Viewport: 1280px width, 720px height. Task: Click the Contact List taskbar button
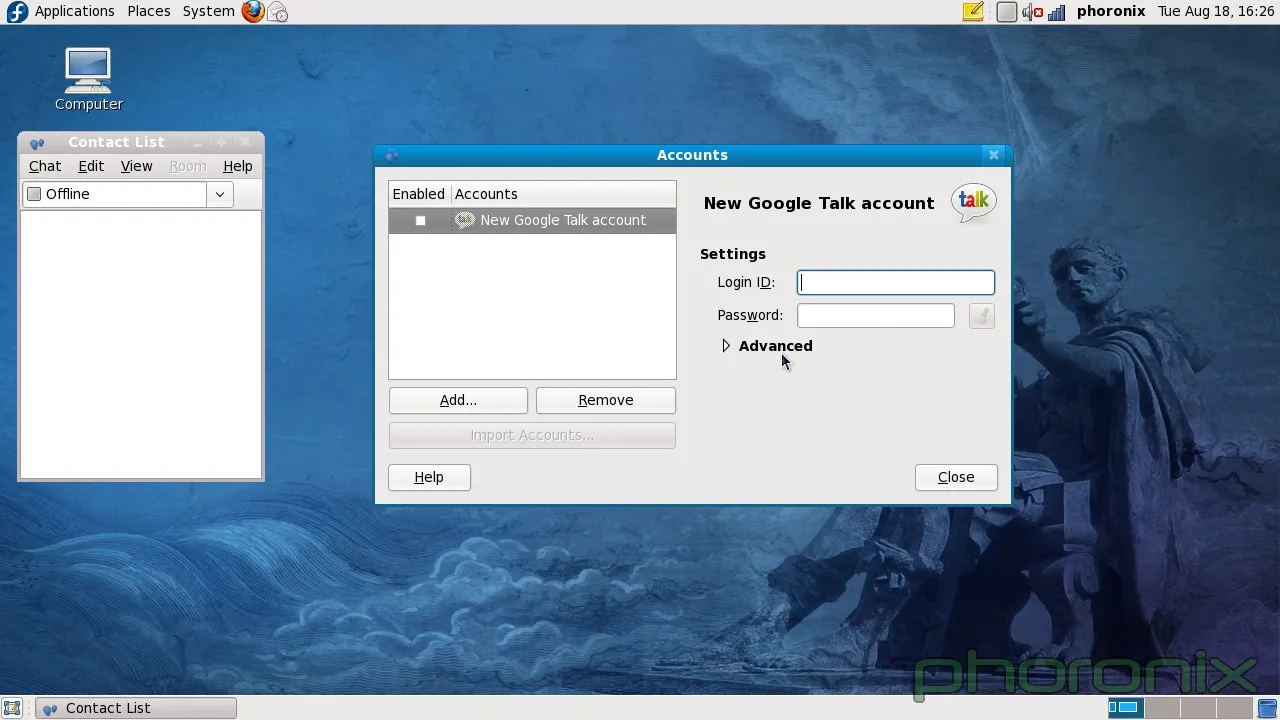coord(136,708)
